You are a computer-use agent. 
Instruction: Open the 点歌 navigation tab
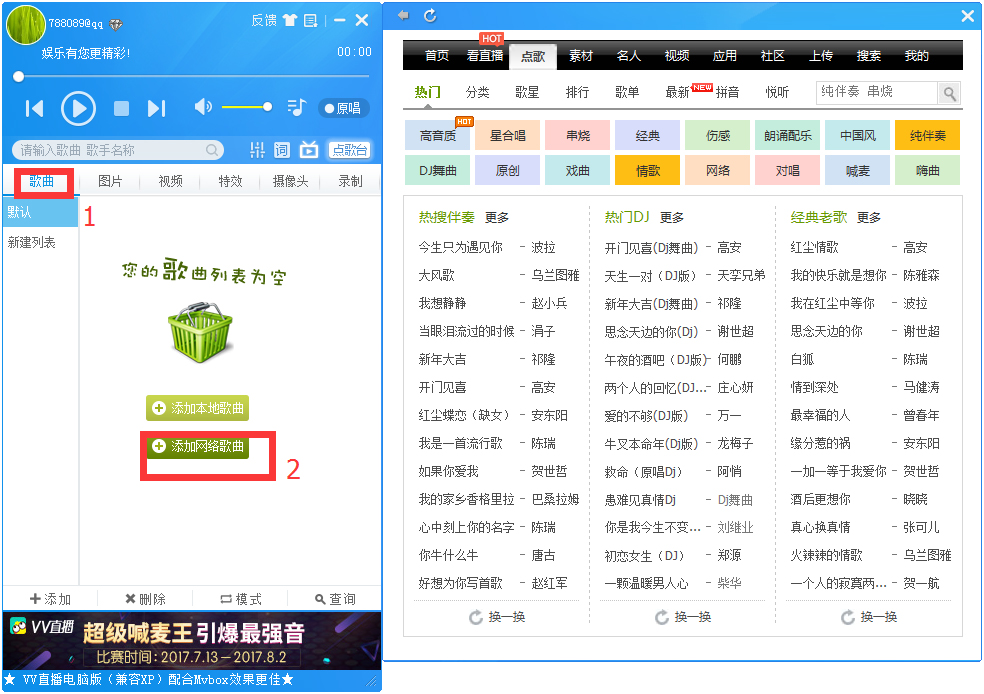(533, 56)
